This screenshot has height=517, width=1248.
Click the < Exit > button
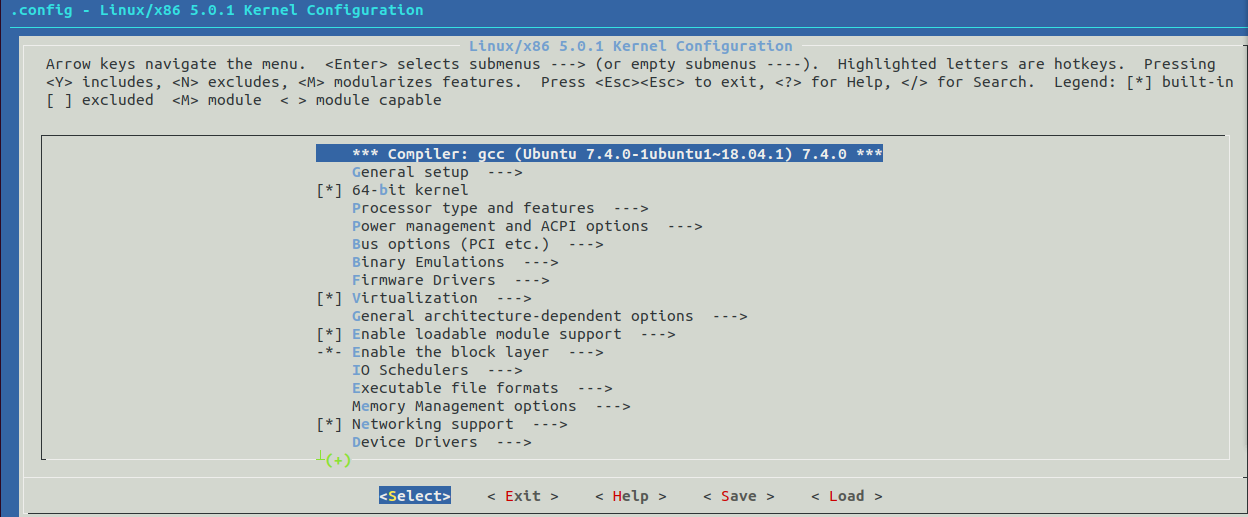(x=523, y=496)
